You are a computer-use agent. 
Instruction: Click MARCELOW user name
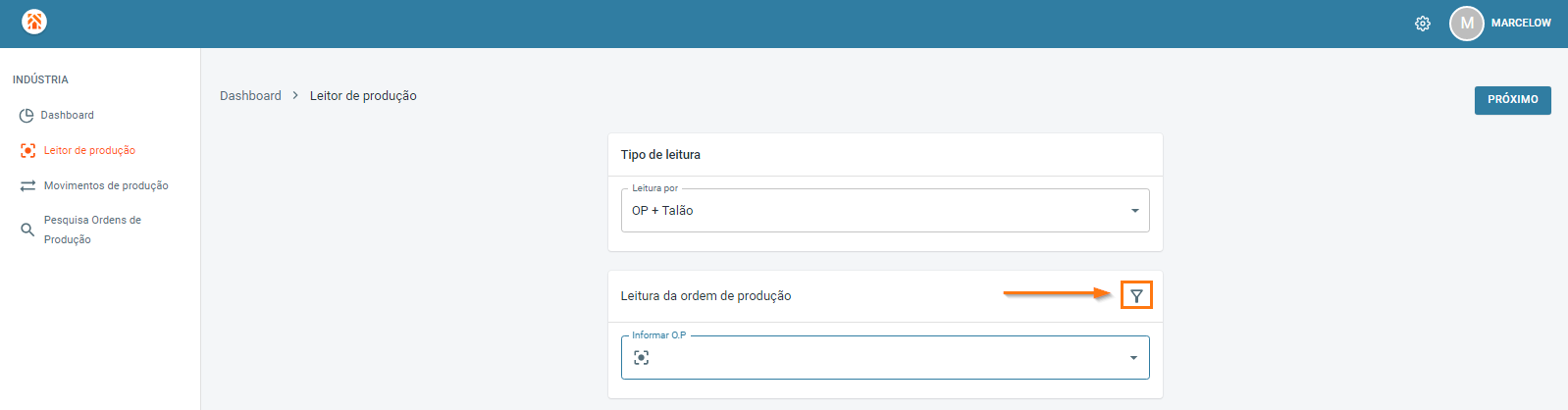1520,24
